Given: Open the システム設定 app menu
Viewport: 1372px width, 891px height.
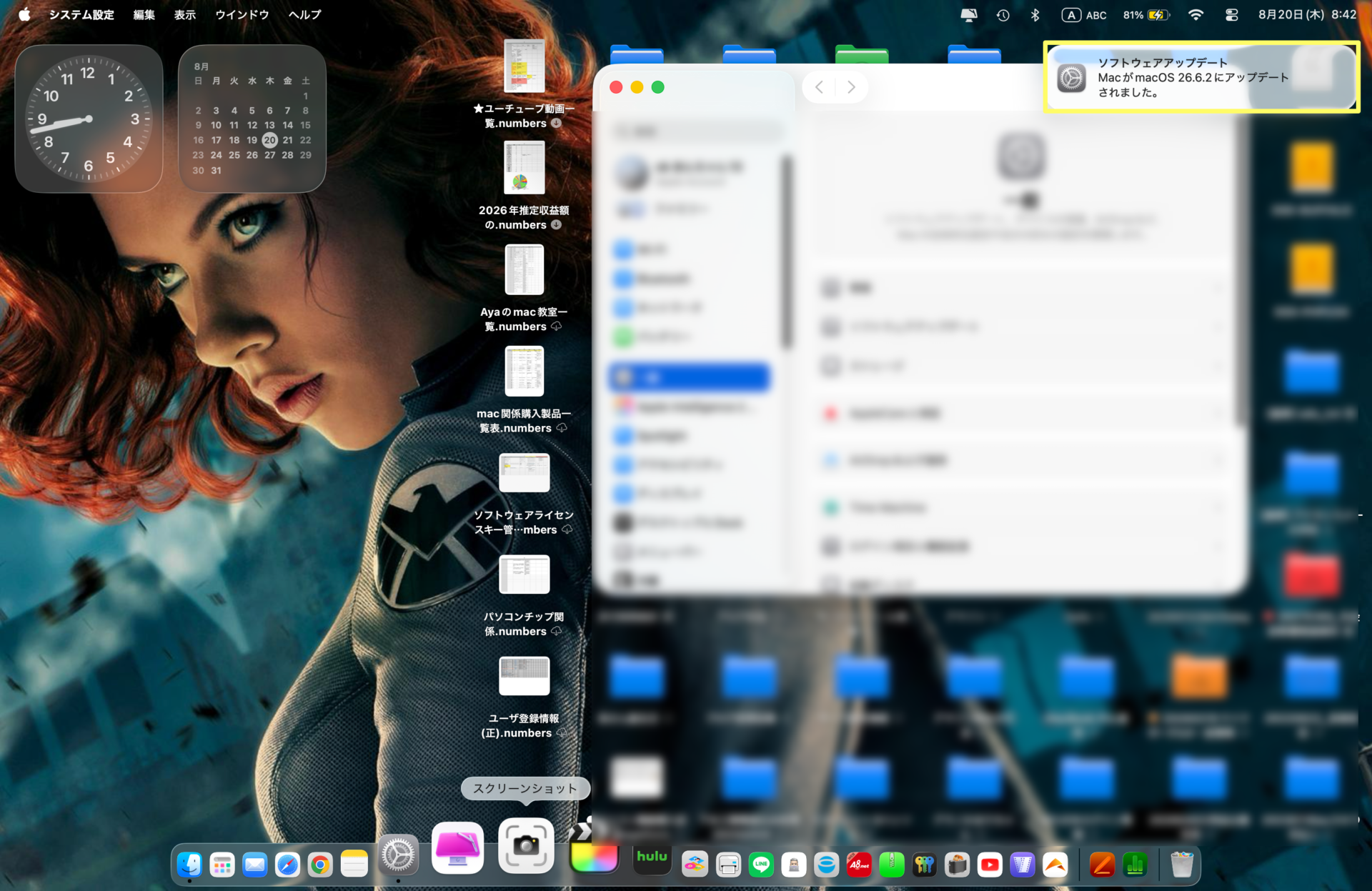Looking at the screenshot, I should pos(81,14).
